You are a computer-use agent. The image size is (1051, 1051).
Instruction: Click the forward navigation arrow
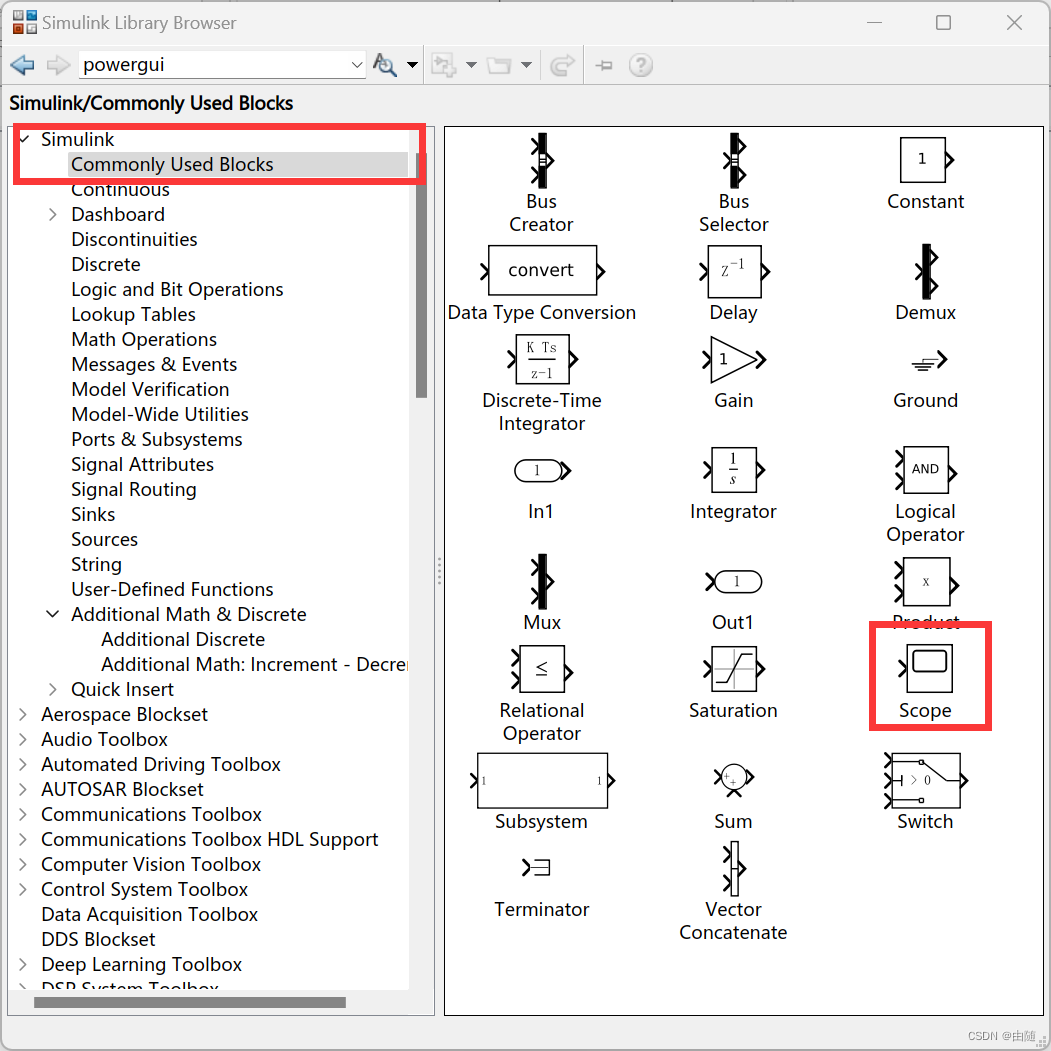(x=59, y=65)
